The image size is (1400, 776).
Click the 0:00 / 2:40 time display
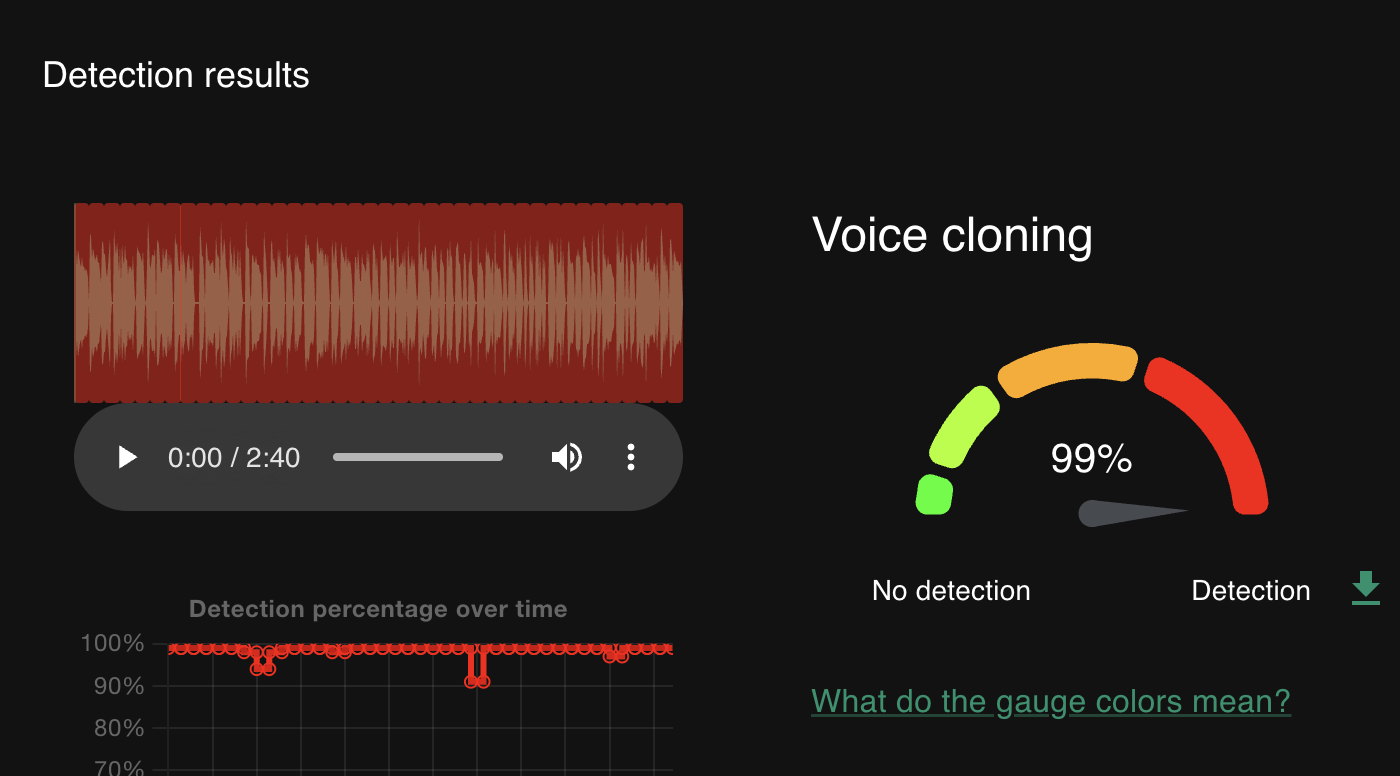pos(234,458)
